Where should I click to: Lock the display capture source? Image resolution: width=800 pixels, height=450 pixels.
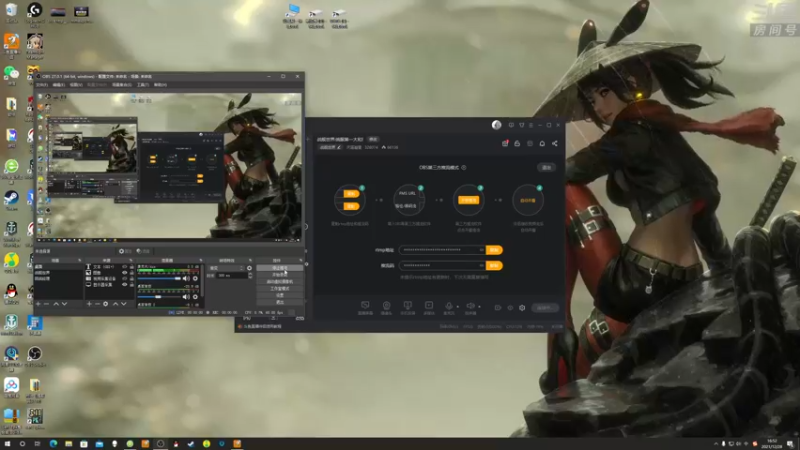coord(132,285)
